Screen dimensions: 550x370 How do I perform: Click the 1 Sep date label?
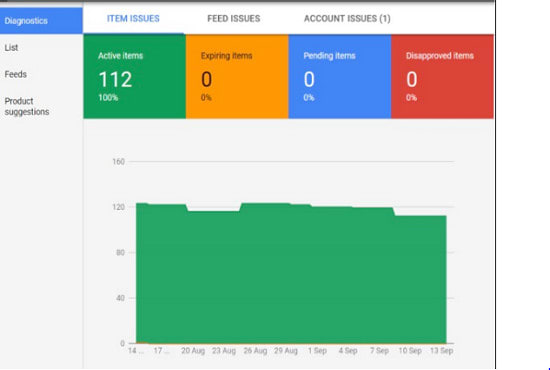coord(317,351)
